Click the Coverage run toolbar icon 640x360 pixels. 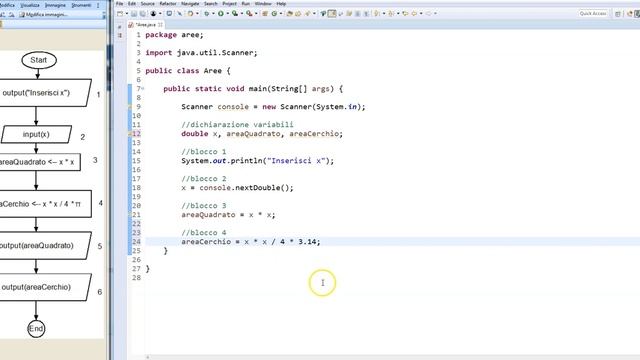tap(235, 13)
